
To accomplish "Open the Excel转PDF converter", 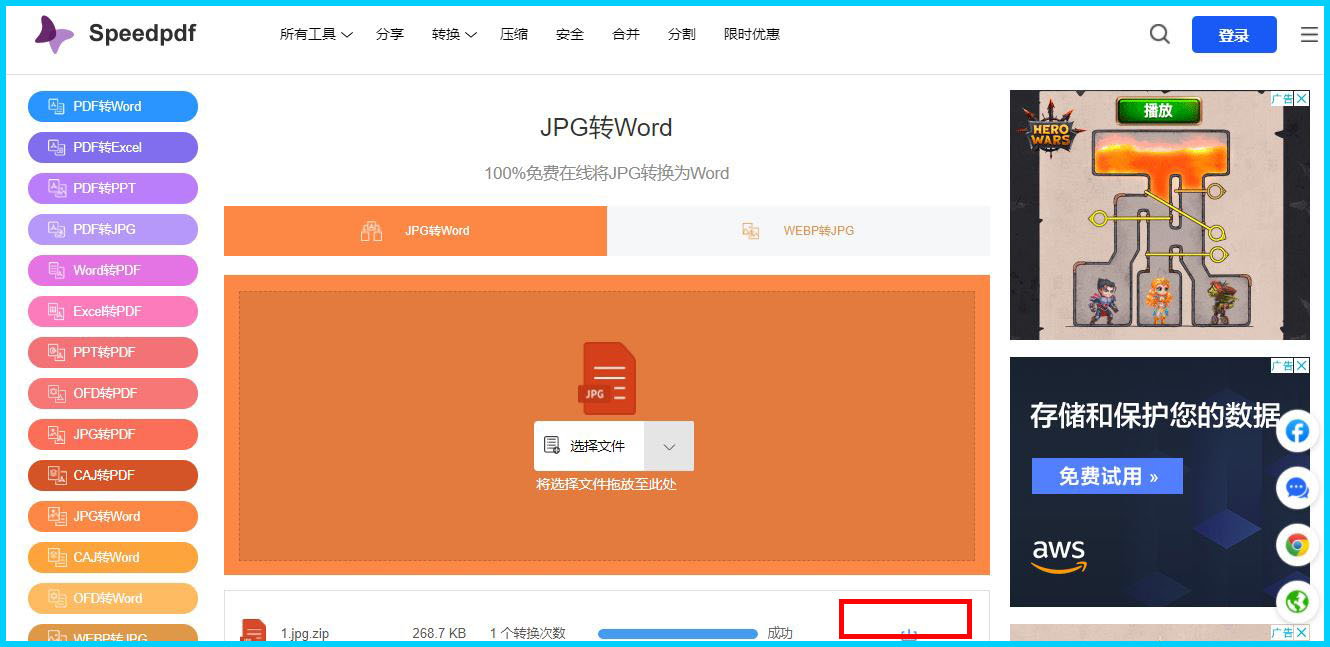I will coord(112,311).
